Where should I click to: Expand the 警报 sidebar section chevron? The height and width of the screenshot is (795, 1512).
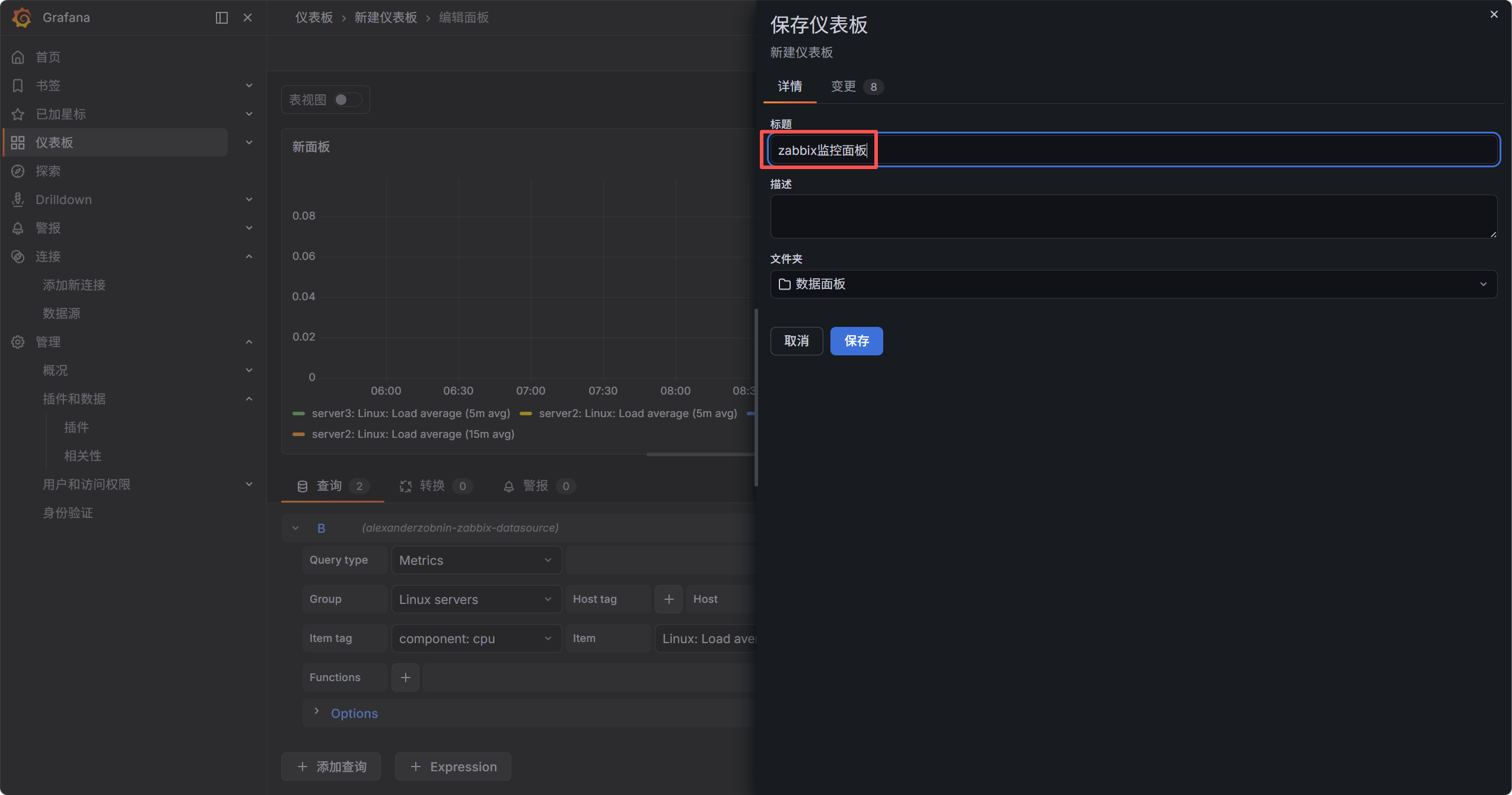point(249,228)
